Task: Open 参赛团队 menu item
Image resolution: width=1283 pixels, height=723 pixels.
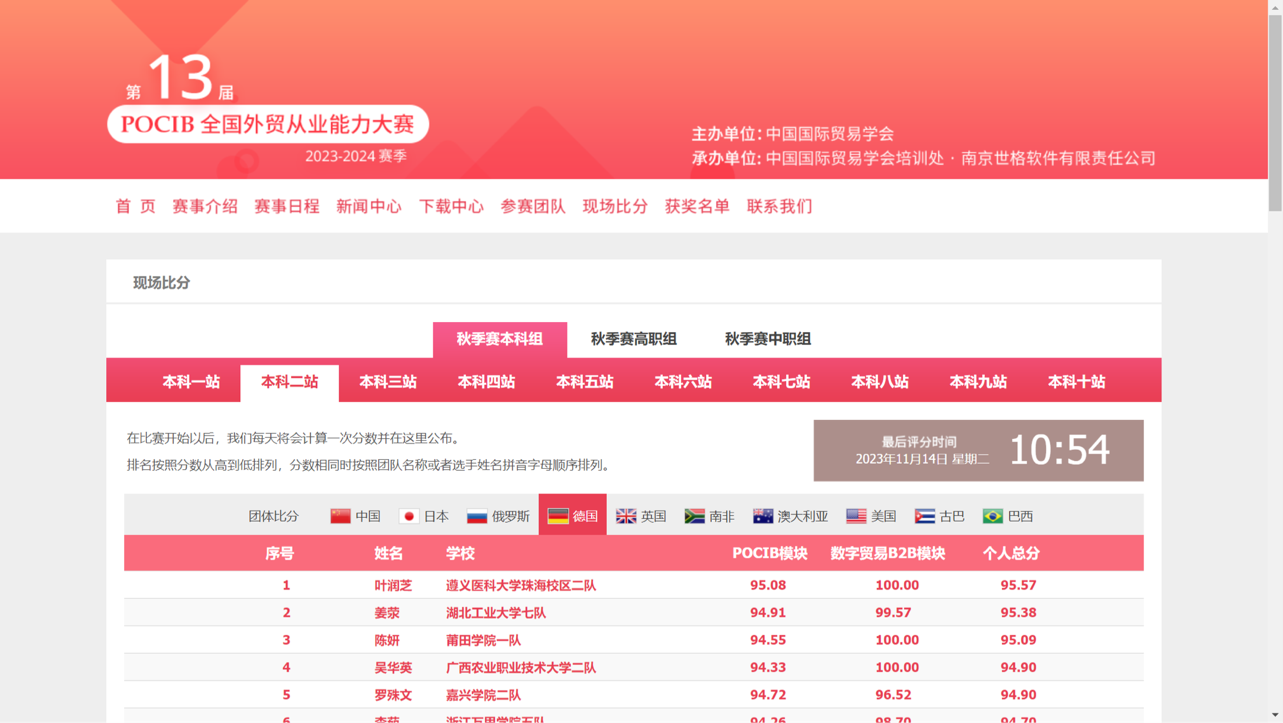Action: coord(533,206)
